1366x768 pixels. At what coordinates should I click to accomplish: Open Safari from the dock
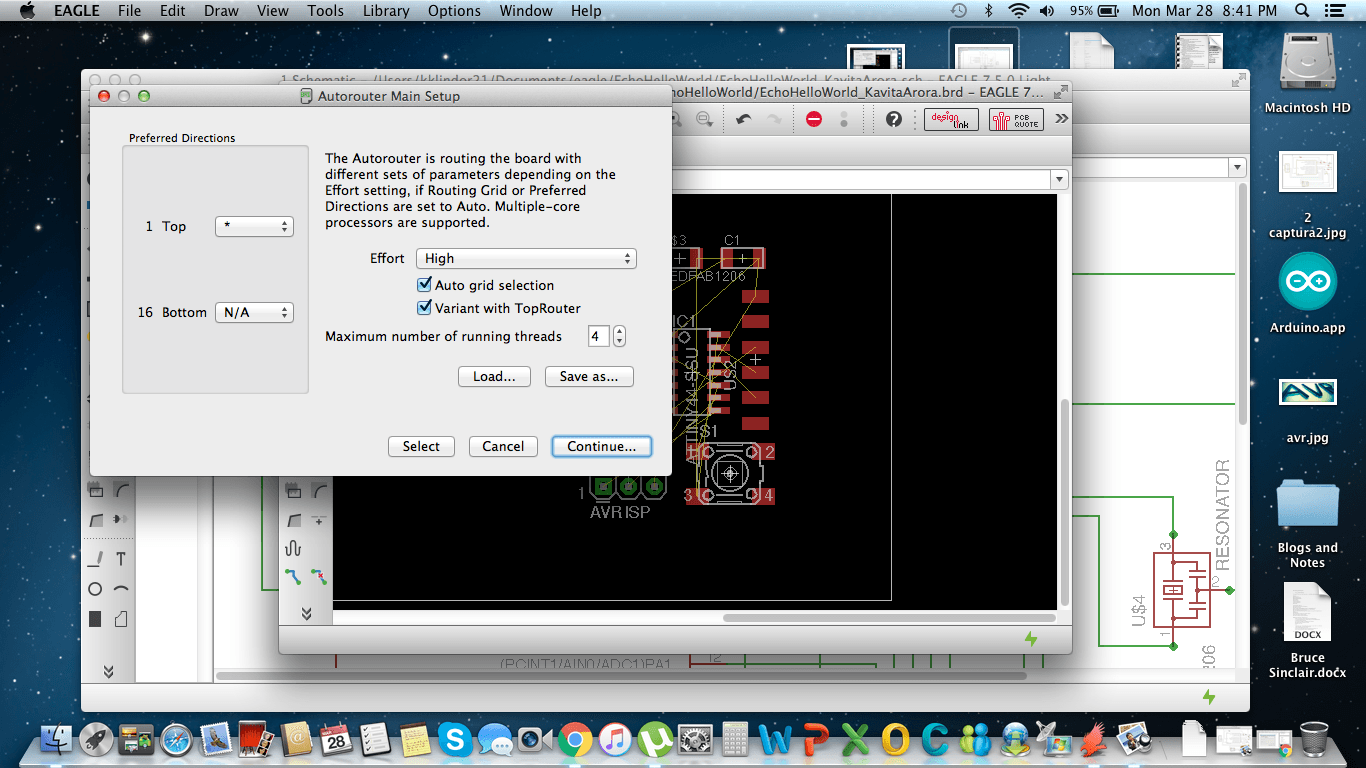pos(175,740)
